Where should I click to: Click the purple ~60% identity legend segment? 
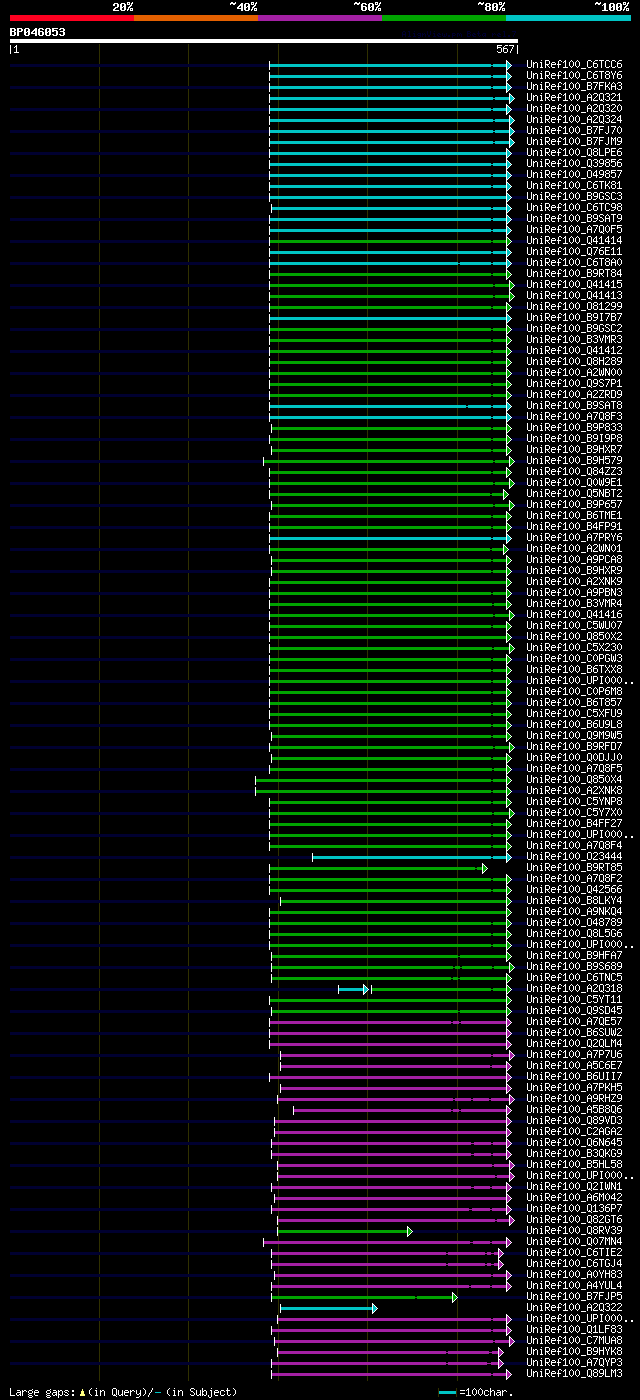click(320, 18)
